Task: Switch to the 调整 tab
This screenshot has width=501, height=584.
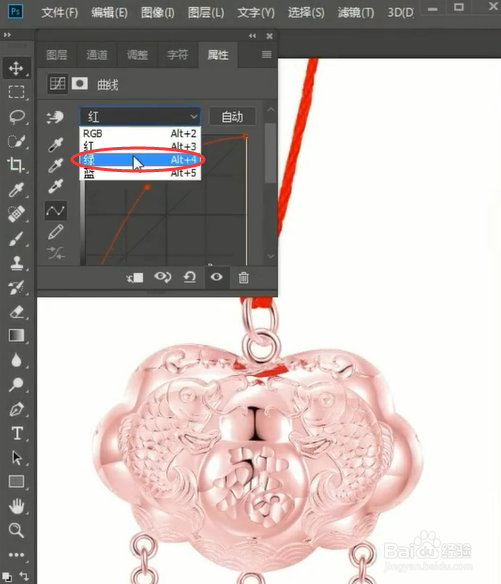Action: click(x=137, y=55)
